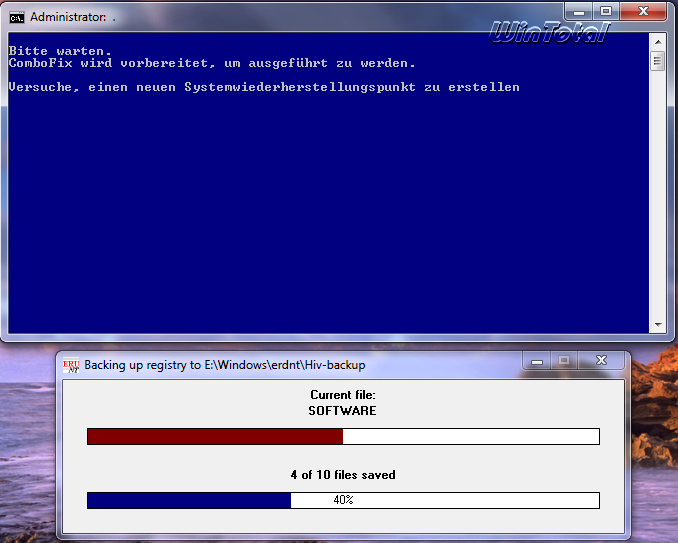Minimize the Backing up registry window
678x543 pixels.
pyautogui.click(x=537, y=361)
